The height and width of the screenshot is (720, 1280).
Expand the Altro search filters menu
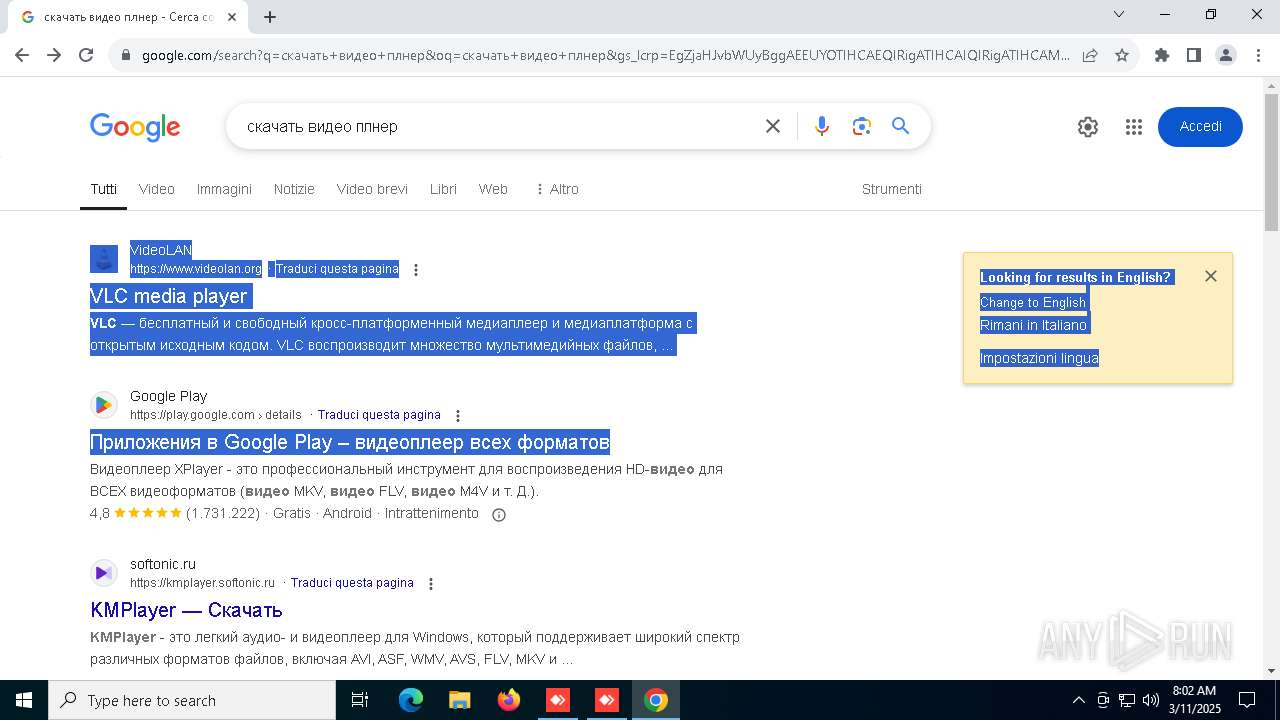[557, 189]
